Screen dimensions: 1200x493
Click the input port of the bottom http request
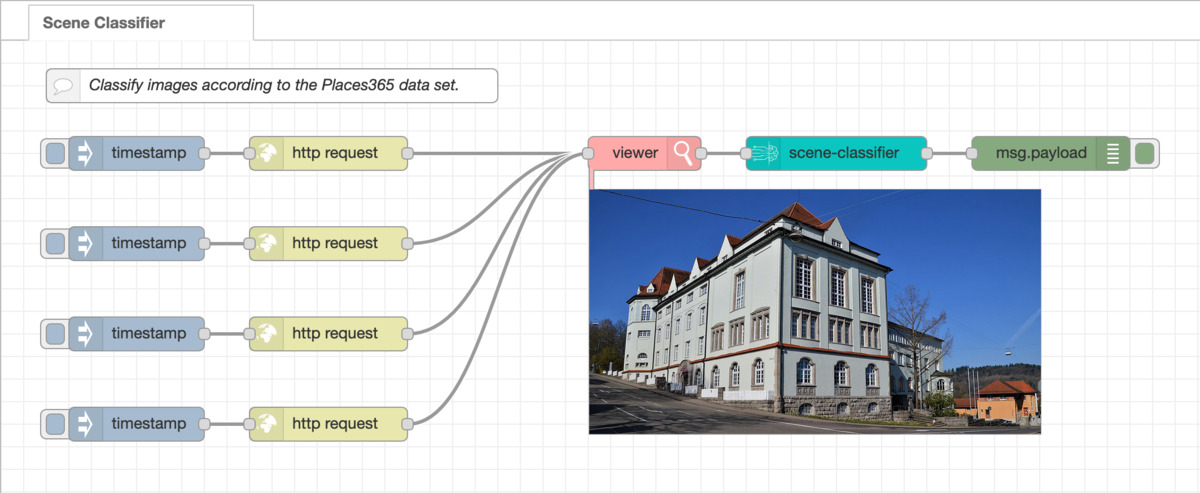pyautogui.click(x=249, y=423)
